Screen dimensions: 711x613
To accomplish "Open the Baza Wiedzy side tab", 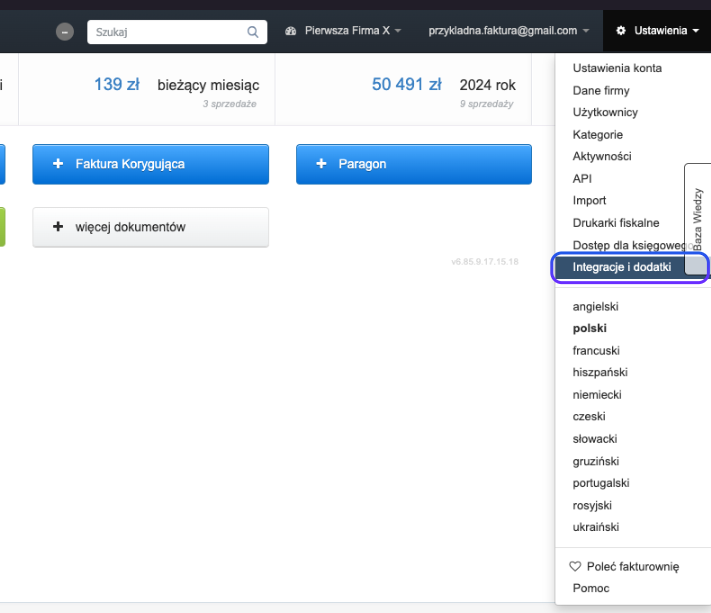I will [697, 218].
